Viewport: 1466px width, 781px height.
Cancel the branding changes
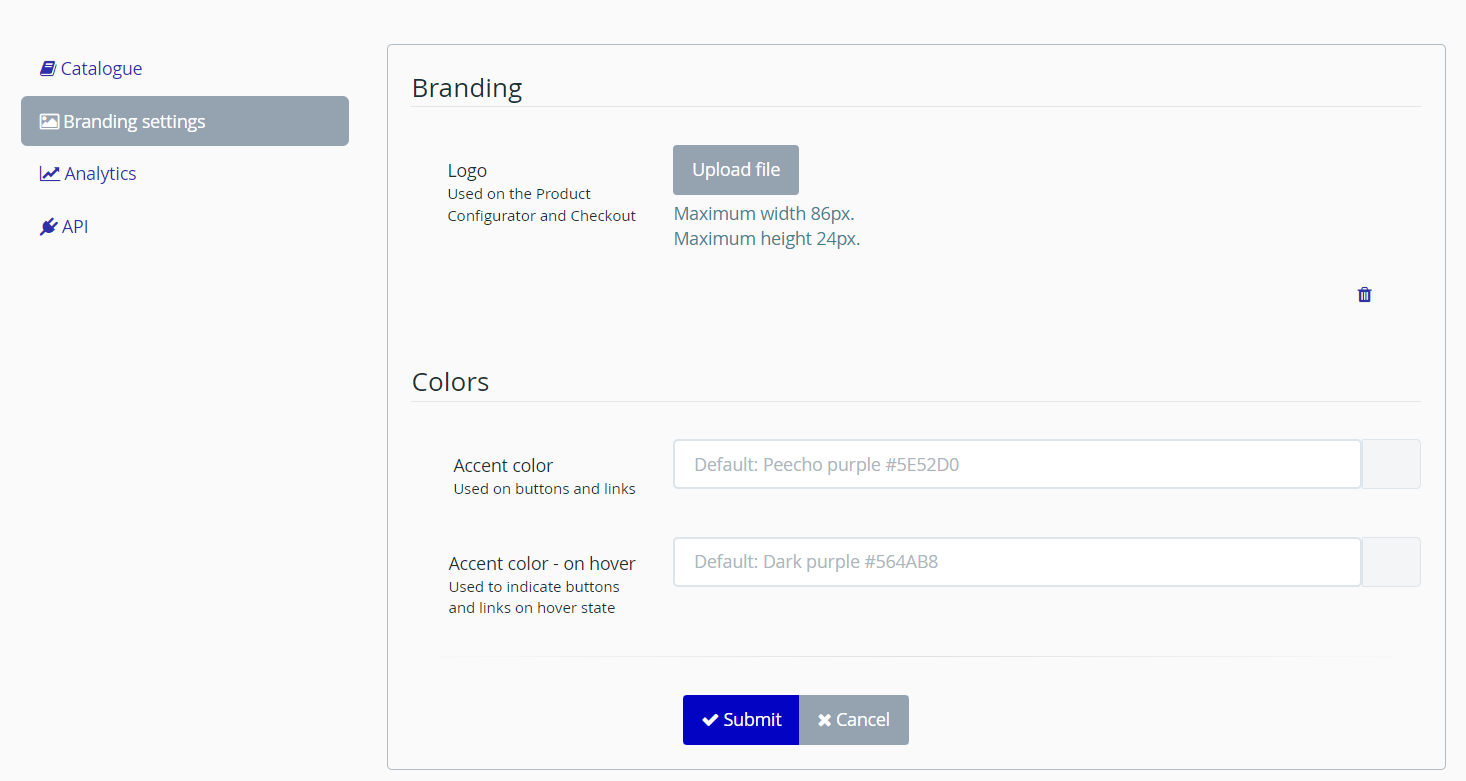[853, 719]
